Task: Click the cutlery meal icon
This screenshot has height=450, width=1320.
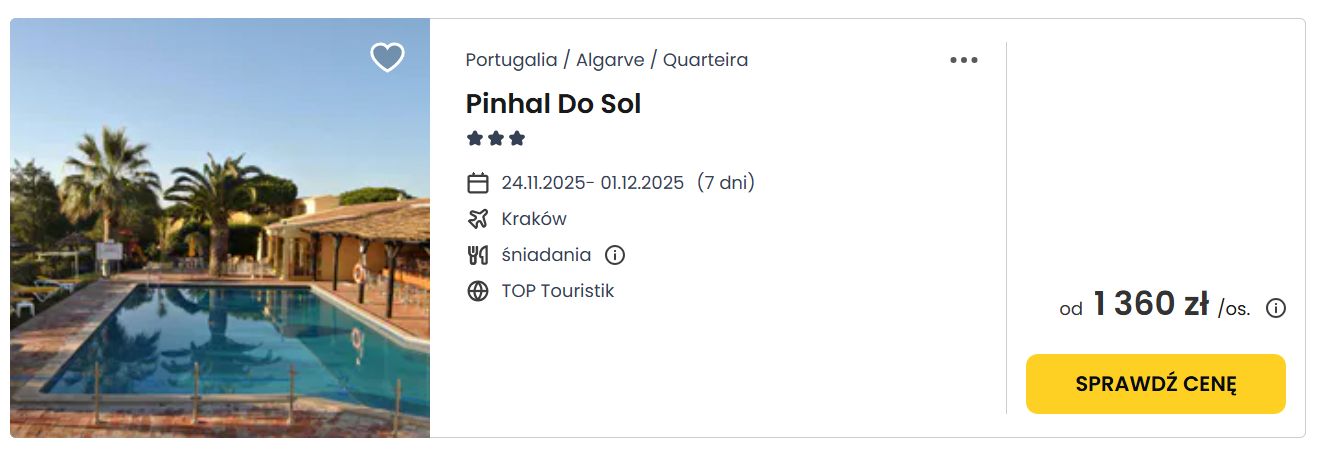Action: point(478,255)
